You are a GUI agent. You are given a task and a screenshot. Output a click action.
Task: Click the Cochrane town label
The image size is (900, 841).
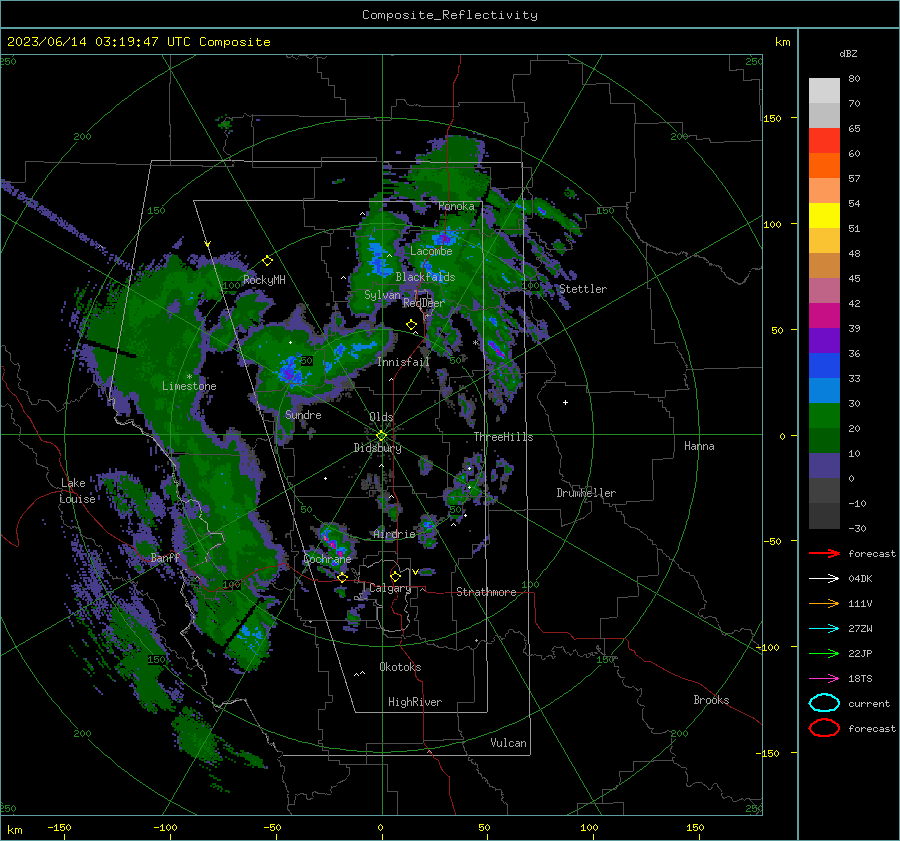327,559
